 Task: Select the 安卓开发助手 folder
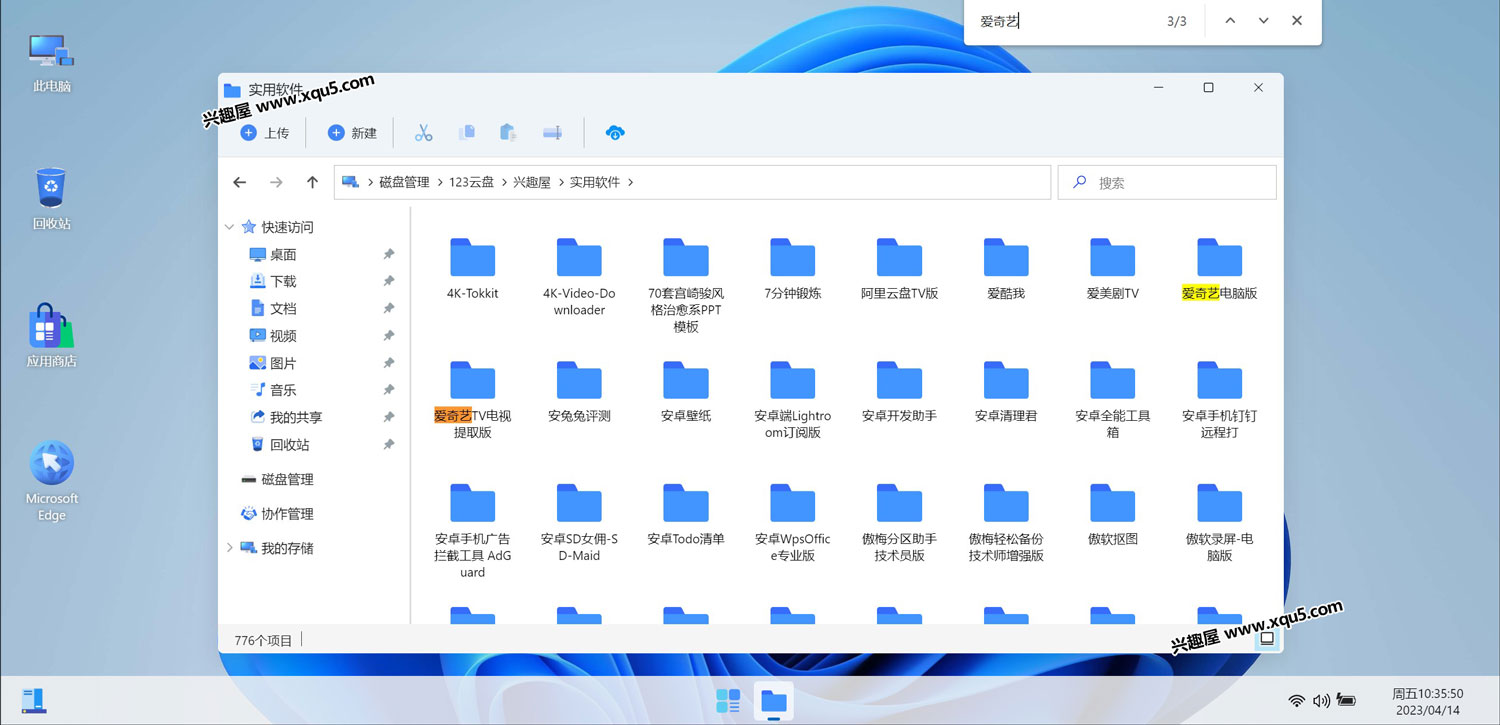coord(900,392)
